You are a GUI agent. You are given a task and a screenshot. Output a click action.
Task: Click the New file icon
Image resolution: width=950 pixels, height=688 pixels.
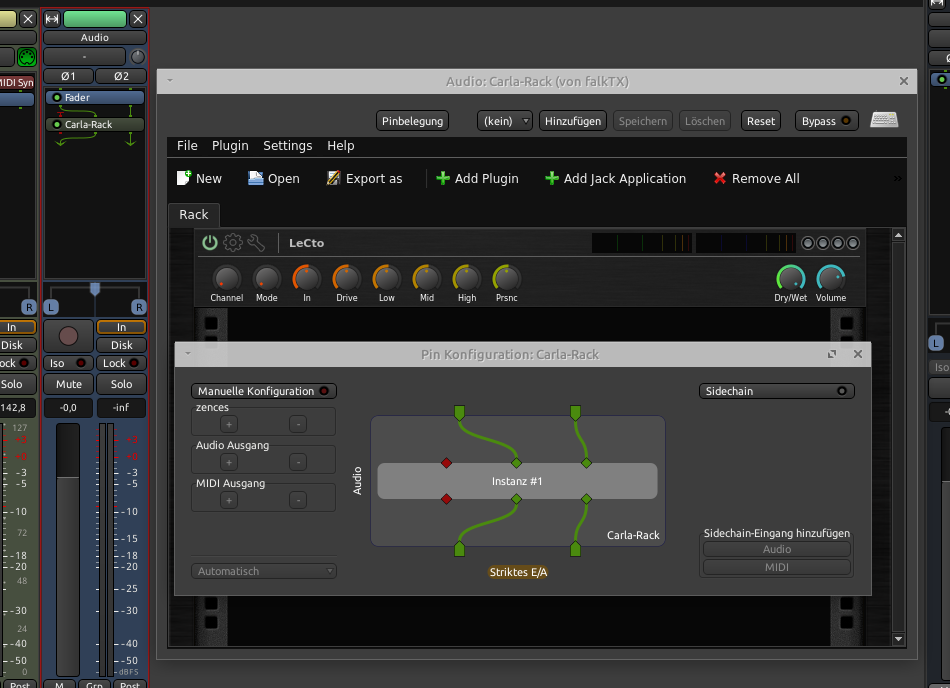(x=184, y=178)
